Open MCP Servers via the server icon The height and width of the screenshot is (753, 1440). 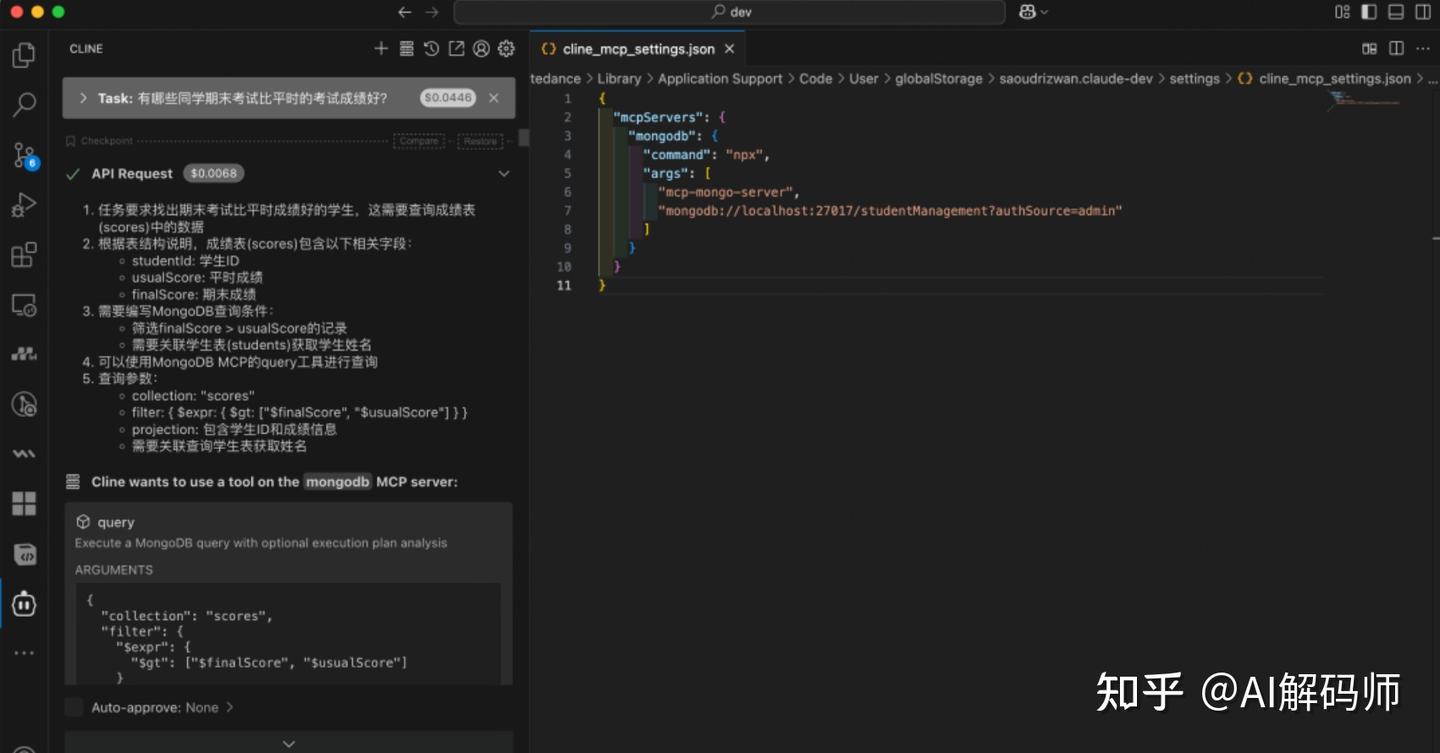pyautogui.click(x=405, y=48)
